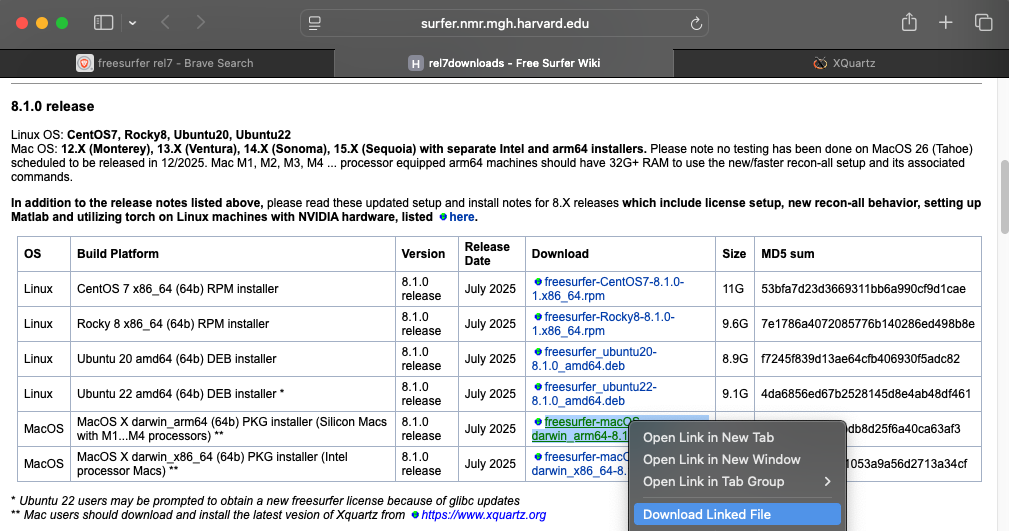Image resolution: width=1009 pixels, height=531 pixels.
Task: Go back using the back arrow
Action: click(166, 22)
